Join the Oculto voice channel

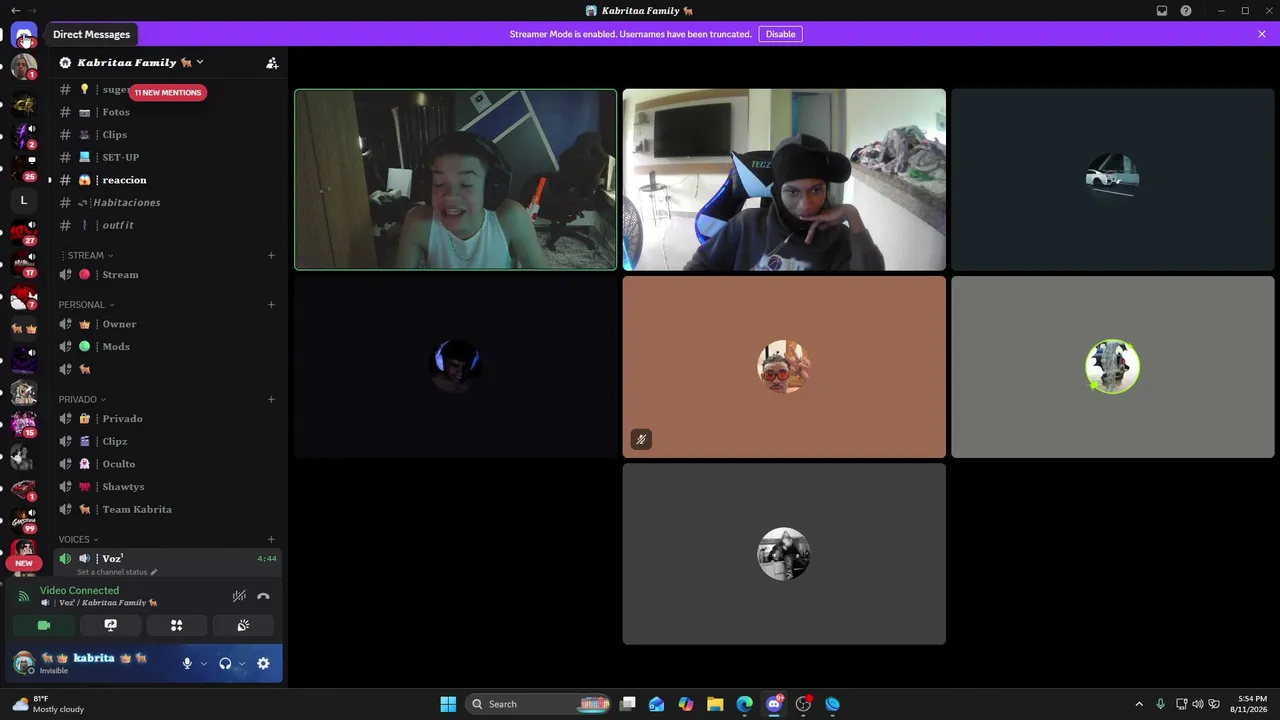[x=167, y=464]
